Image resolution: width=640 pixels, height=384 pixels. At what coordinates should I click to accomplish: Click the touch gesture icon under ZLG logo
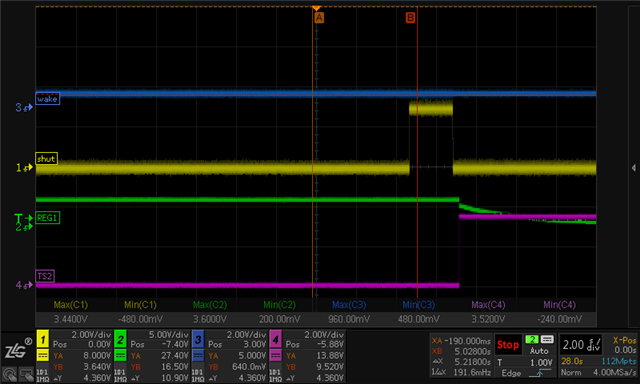9,374
